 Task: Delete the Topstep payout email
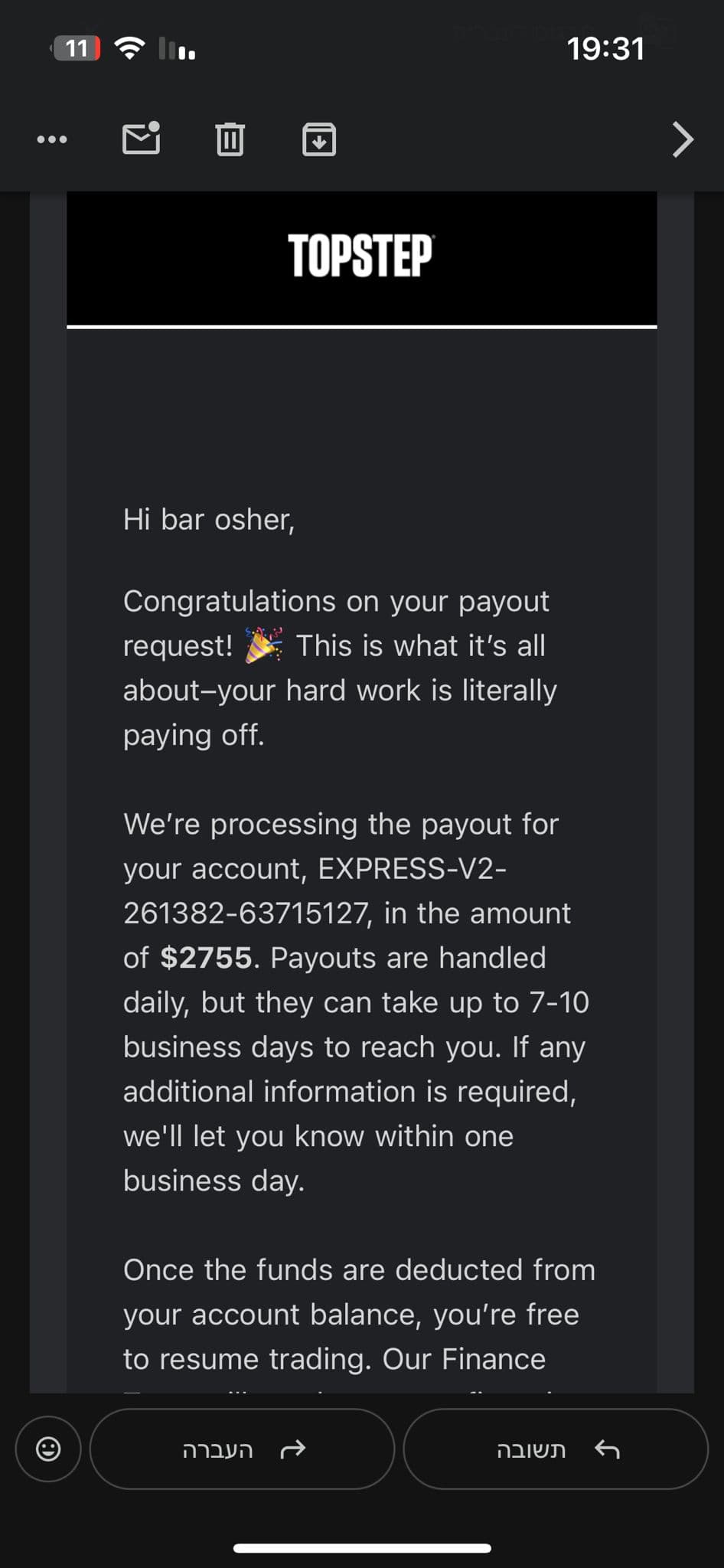[x=230, y=139]
